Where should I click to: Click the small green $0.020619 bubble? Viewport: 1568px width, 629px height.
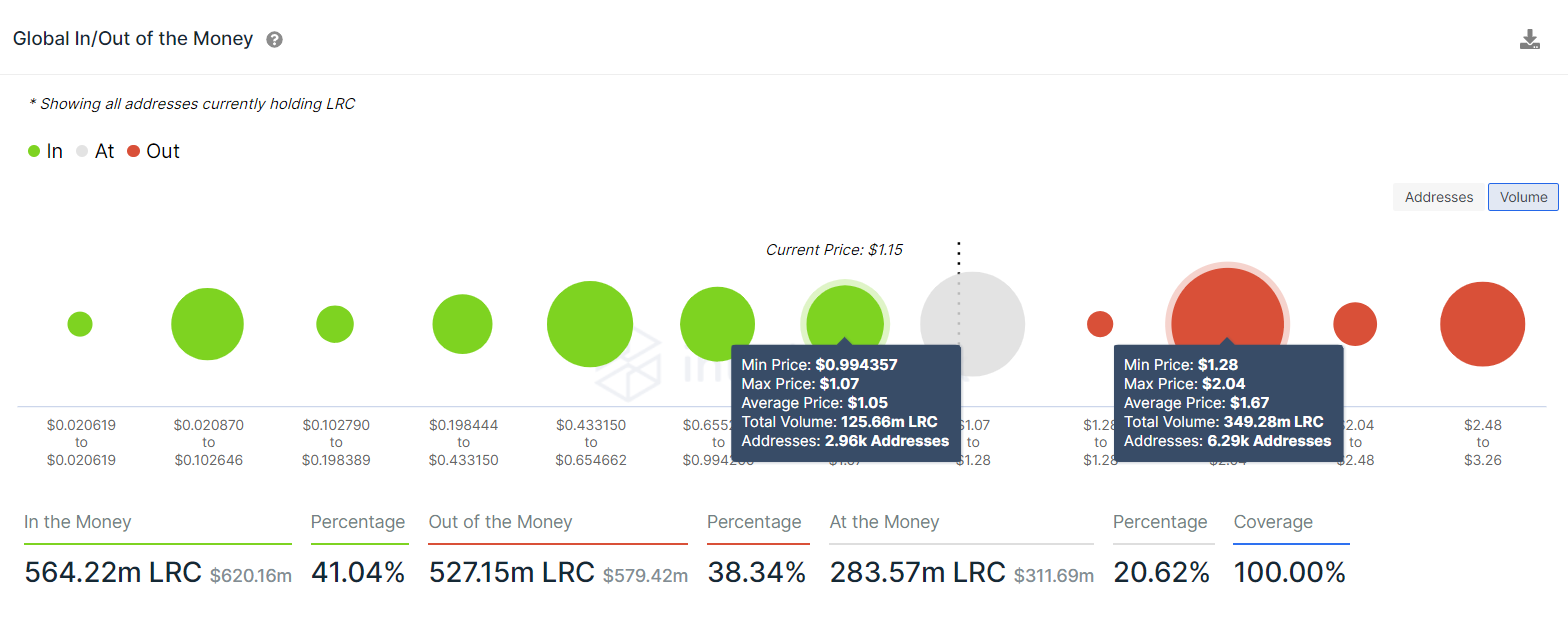pyautogui.click(x=80, y=324)
